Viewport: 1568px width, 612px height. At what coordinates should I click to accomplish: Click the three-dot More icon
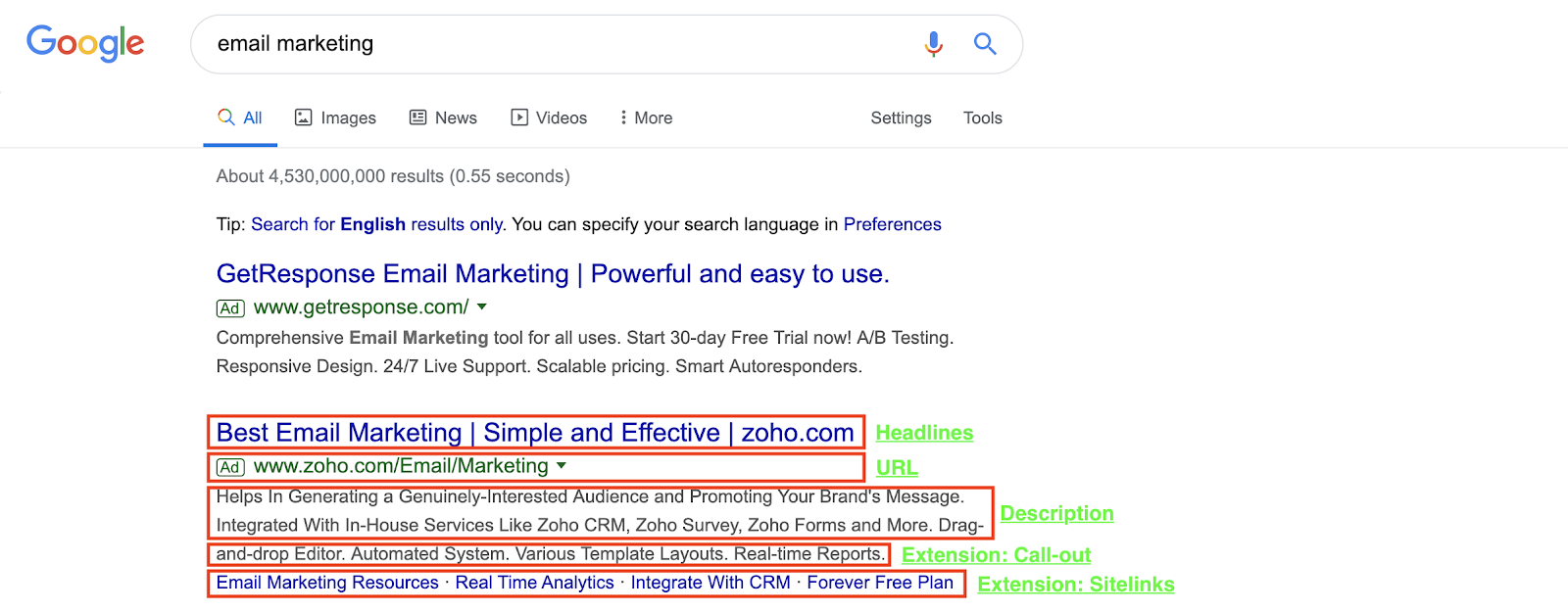coord(623,118)
